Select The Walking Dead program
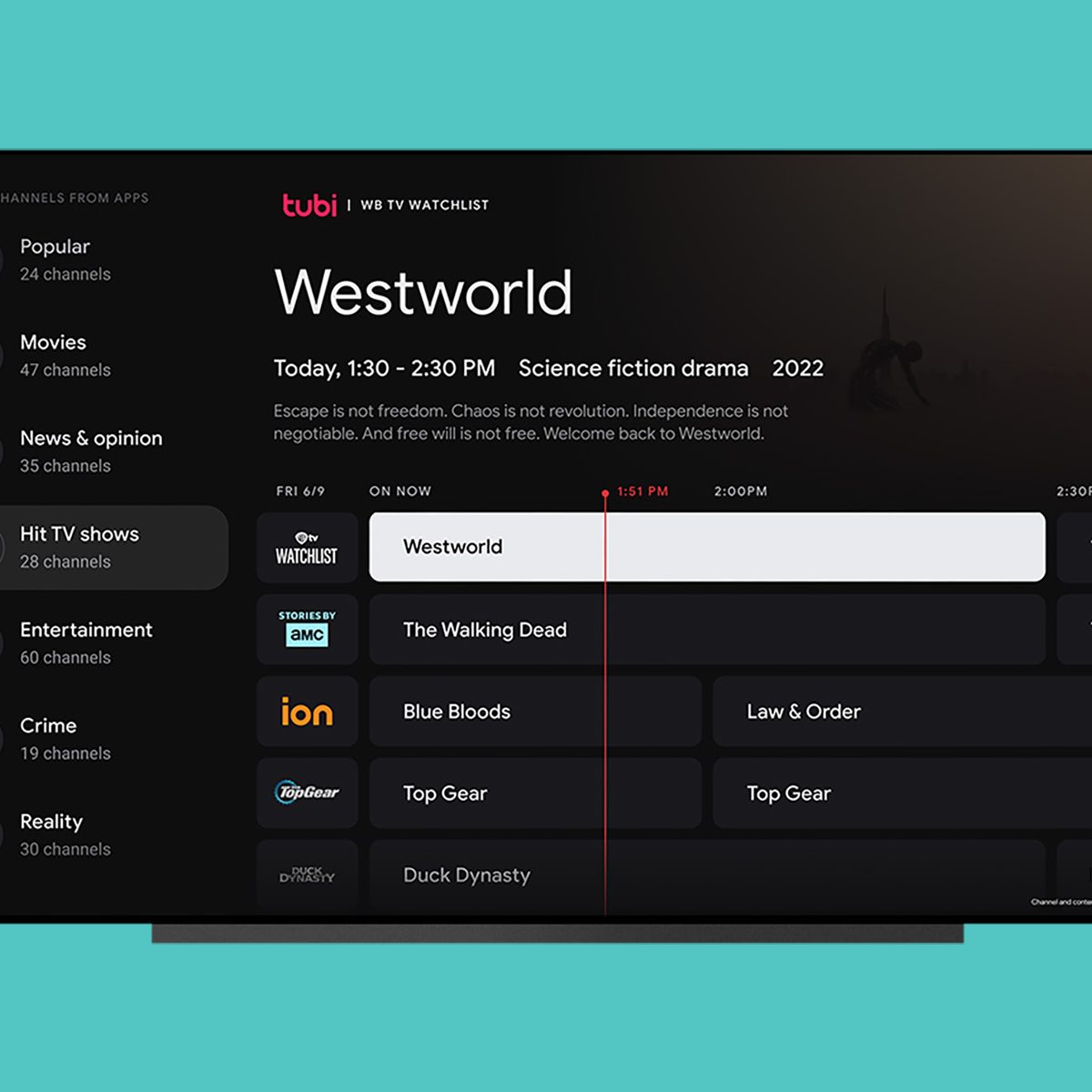 pyautogui.click(x=706, y=630)
